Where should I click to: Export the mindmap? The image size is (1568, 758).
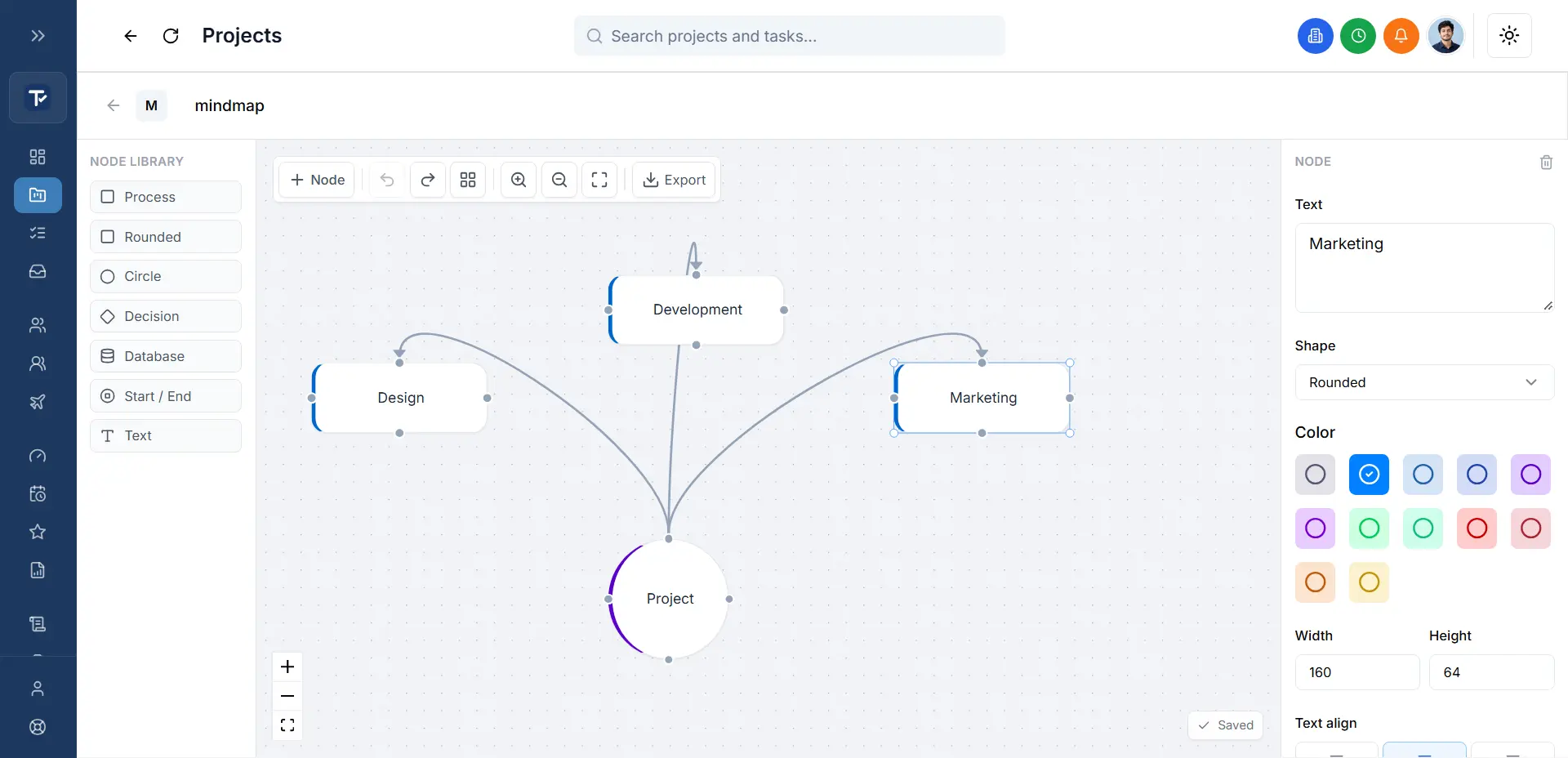pos(675,180)
